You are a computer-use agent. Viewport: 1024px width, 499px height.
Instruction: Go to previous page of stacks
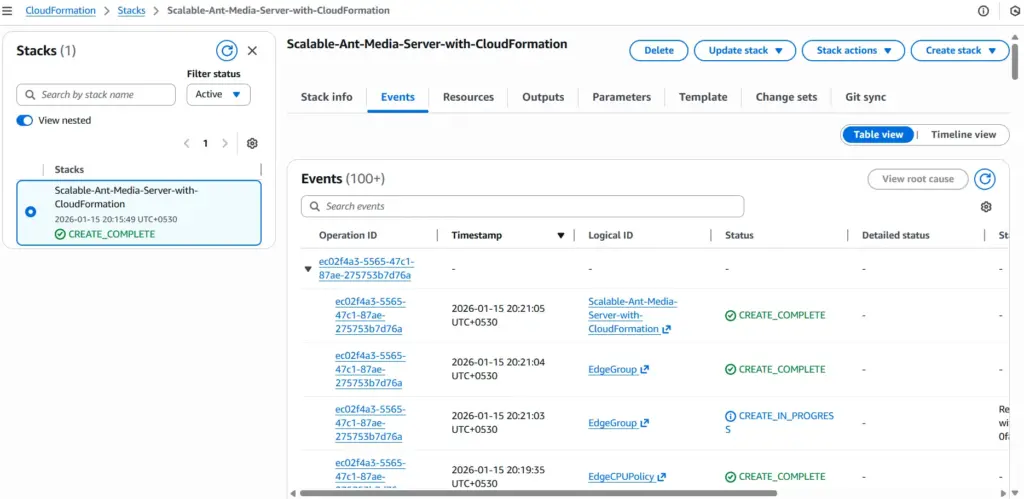(187, 144)
